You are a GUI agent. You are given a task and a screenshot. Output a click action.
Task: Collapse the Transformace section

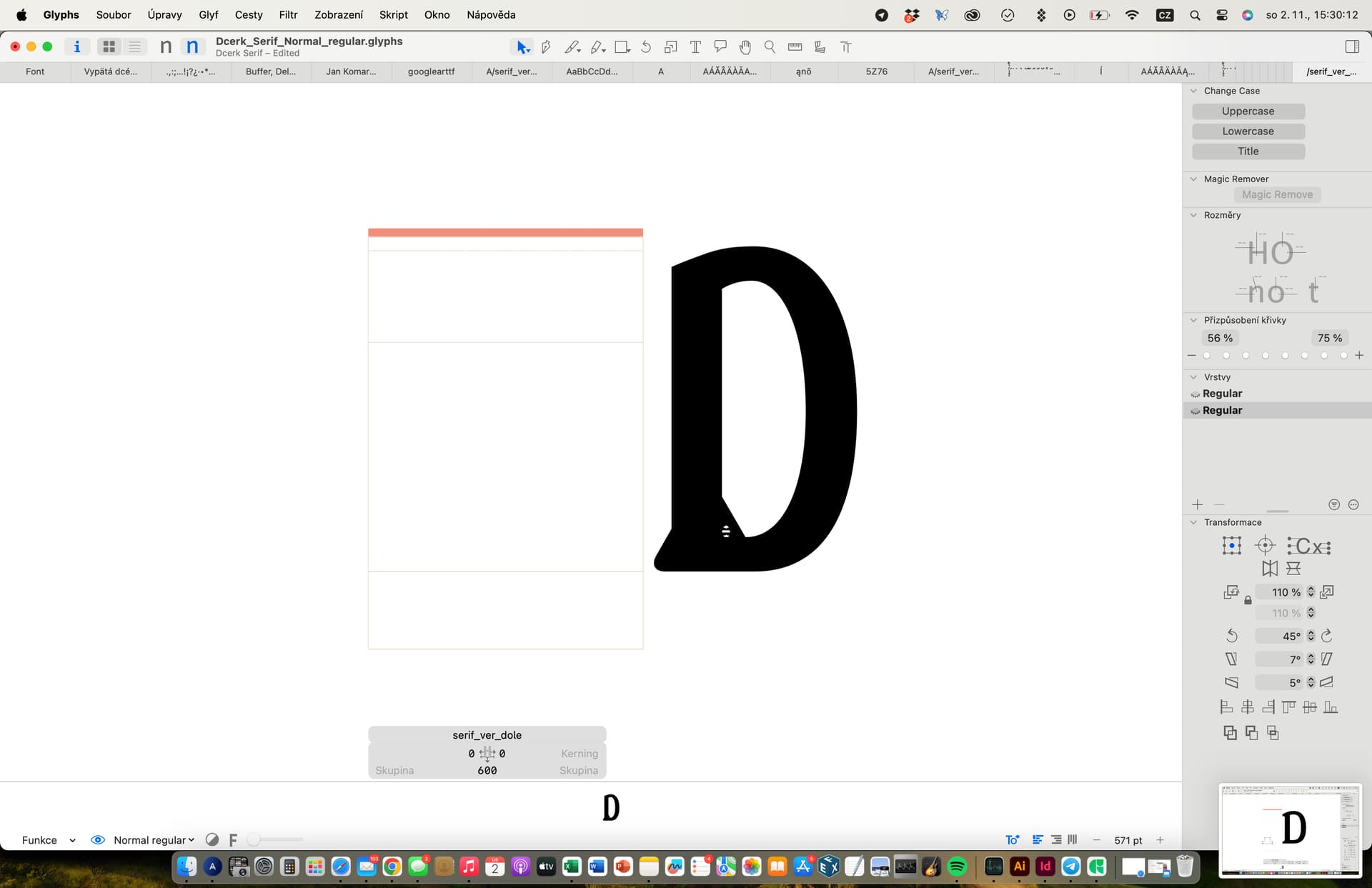pyautogui.click(x=1193, y=522)
